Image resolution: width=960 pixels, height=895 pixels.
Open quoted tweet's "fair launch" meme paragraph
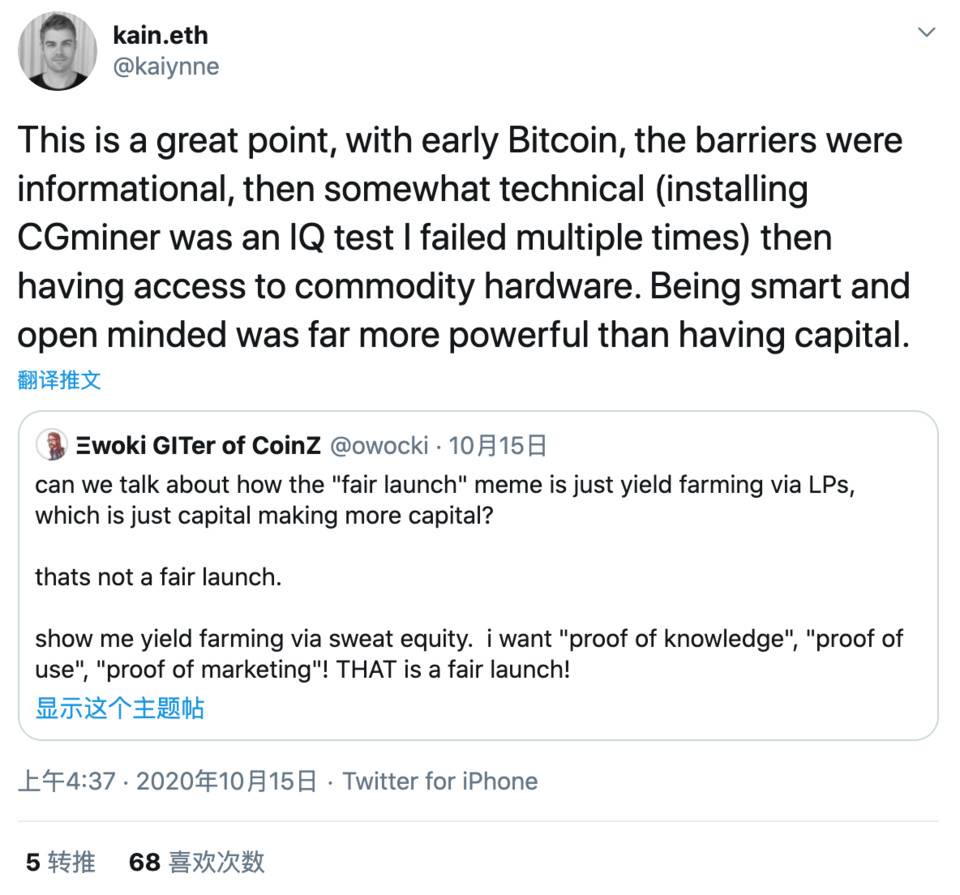(446, 501)
